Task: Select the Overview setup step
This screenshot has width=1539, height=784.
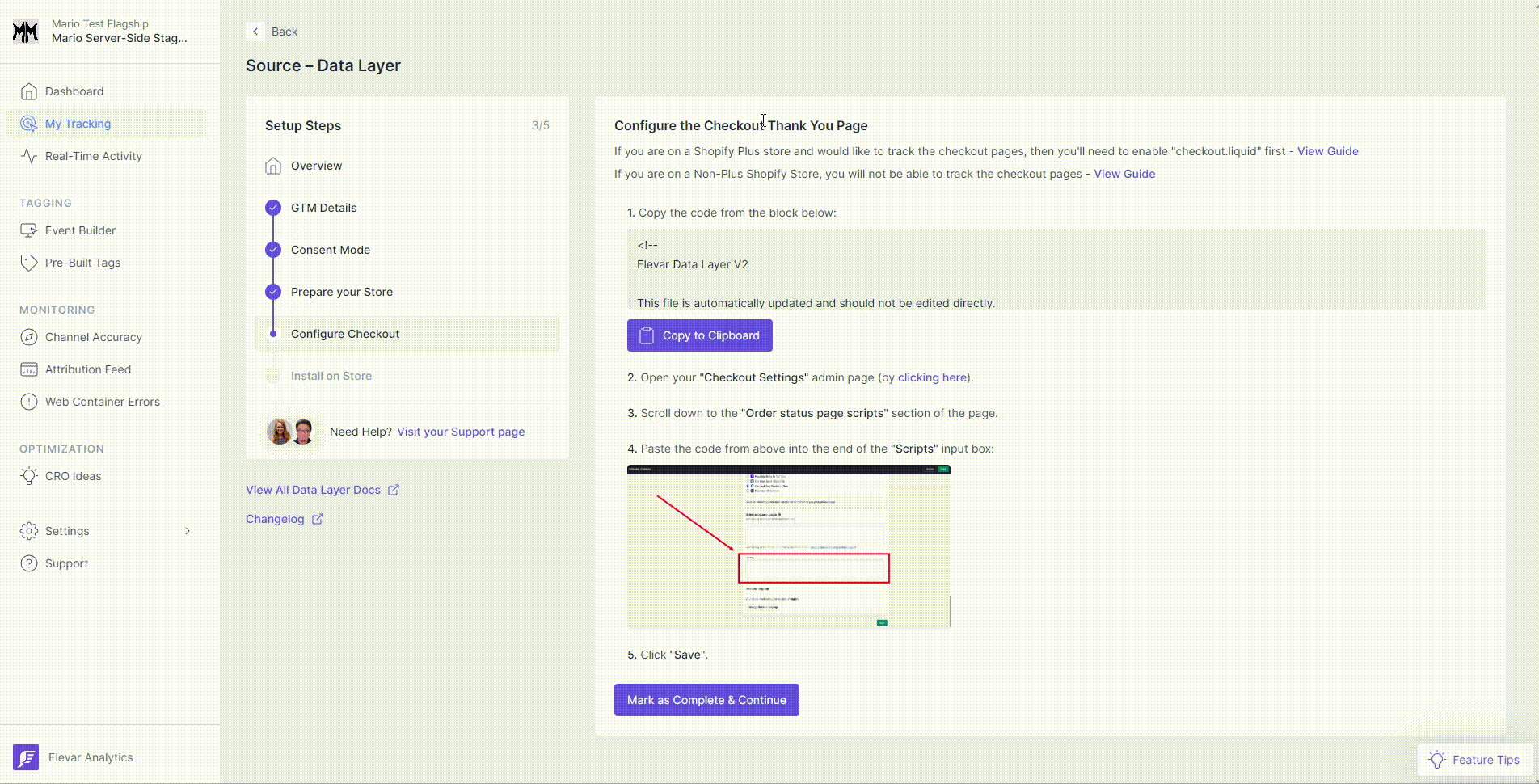Action: (x=407, y=166)
